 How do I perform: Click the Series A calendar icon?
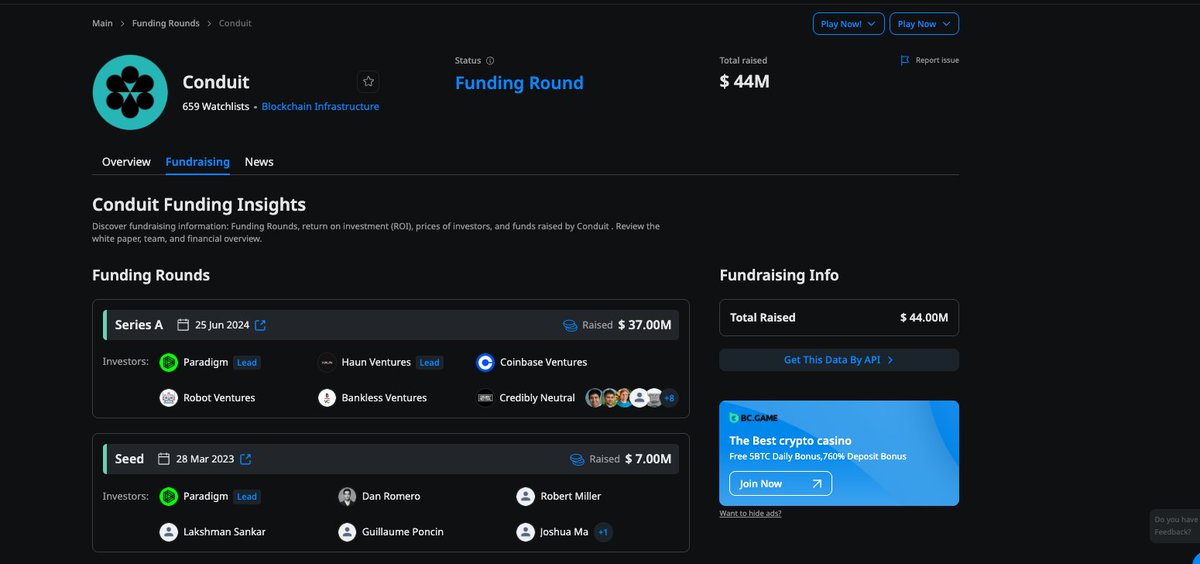[x=183, y=325]
